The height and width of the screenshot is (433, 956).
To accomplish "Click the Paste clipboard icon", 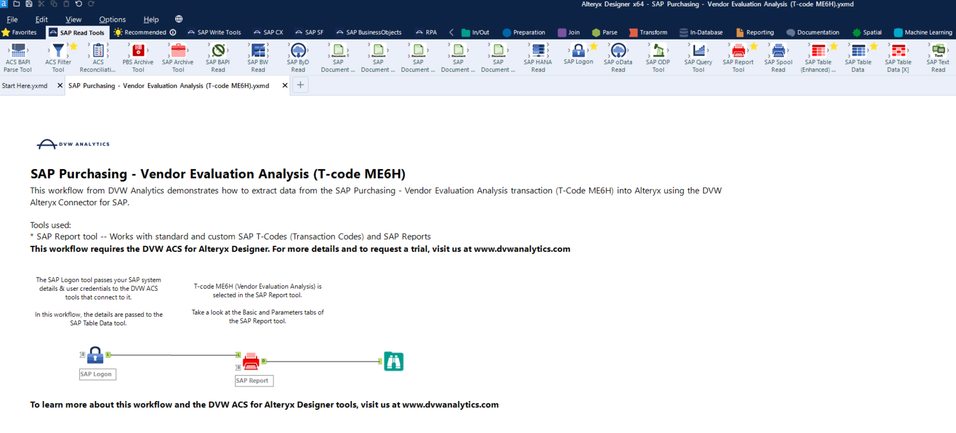I will 66,4.
